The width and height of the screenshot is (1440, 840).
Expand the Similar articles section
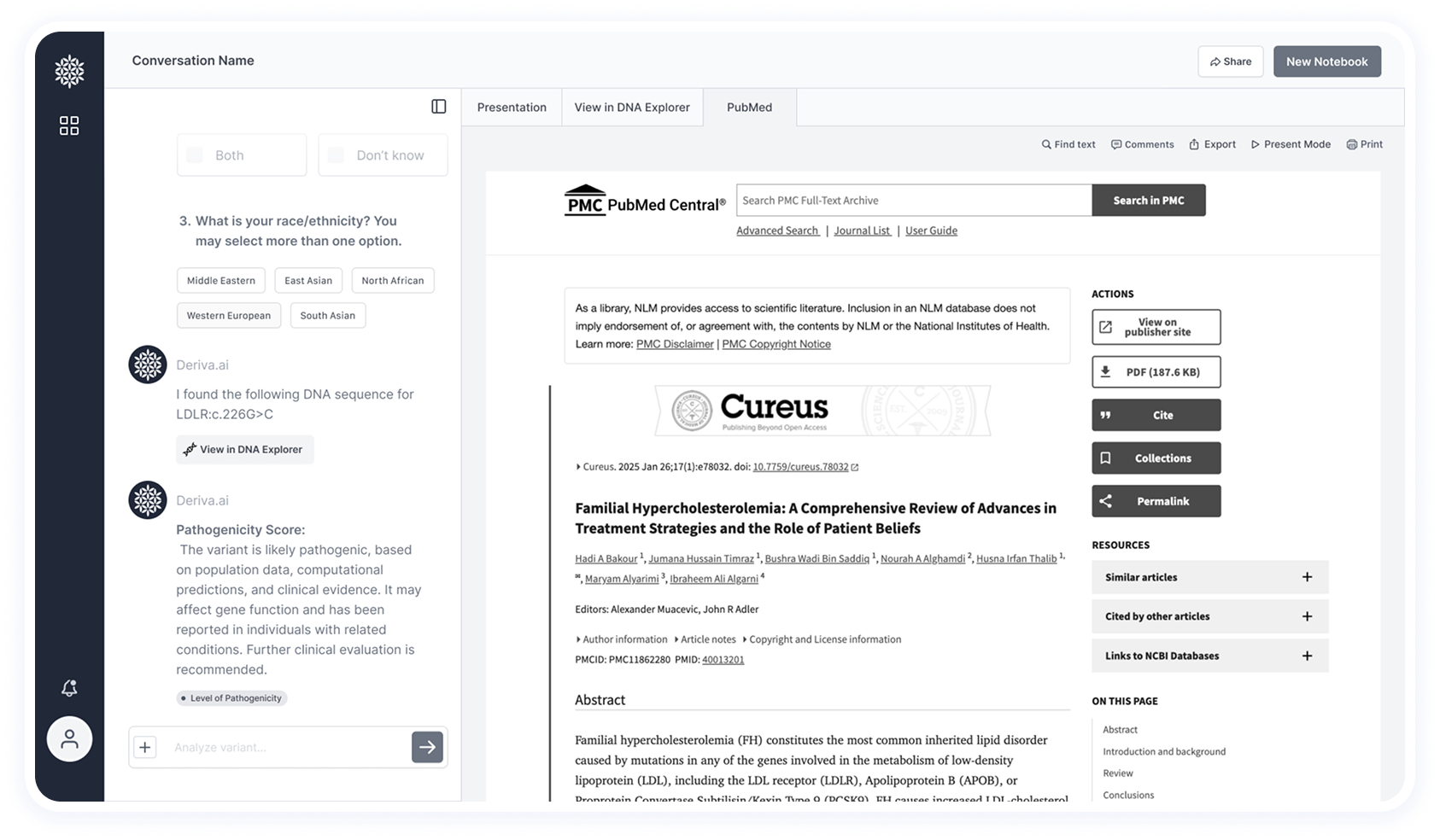[x=1306, y=577]
